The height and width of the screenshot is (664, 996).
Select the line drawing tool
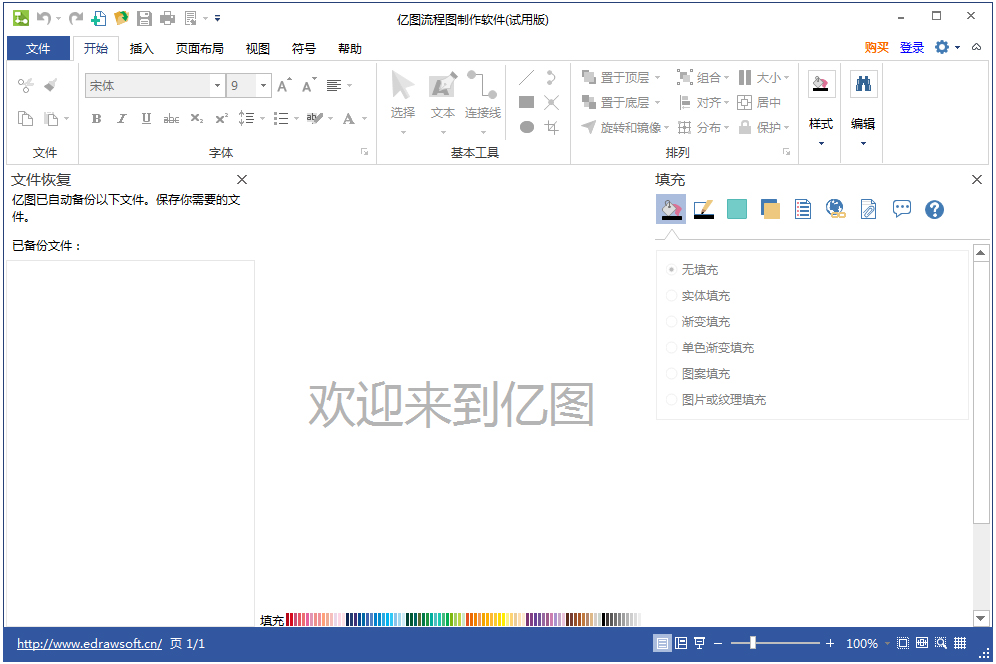(x=526, y=78)
